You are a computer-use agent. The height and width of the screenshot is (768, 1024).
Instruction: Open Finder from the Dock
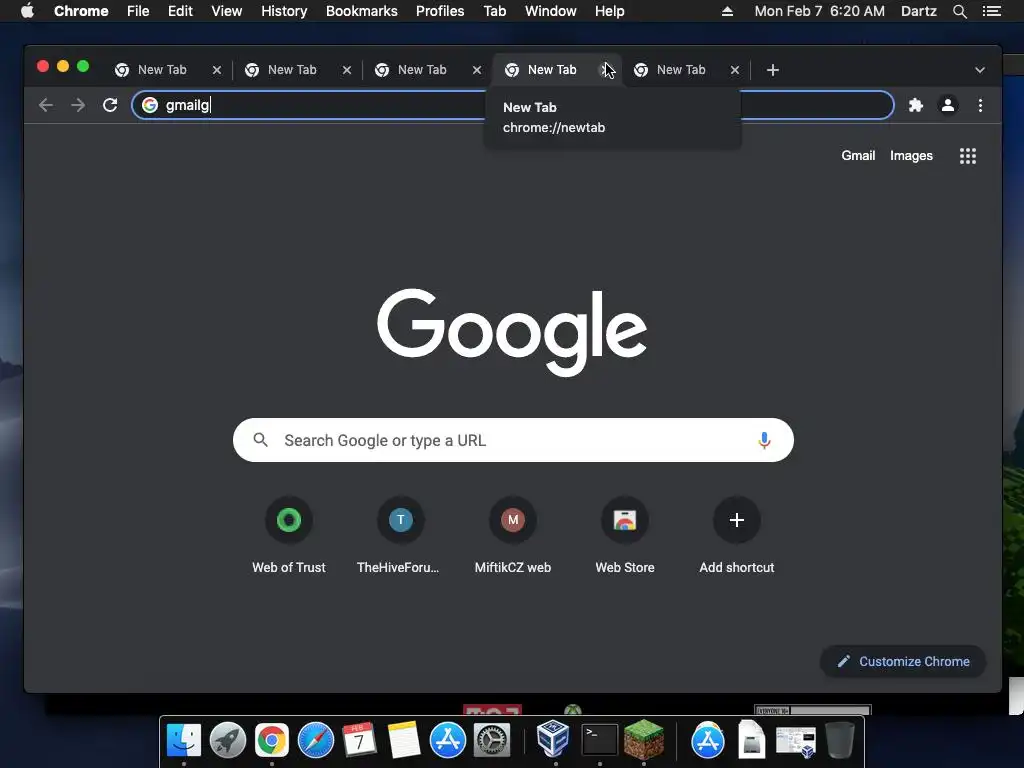(184, 740)
